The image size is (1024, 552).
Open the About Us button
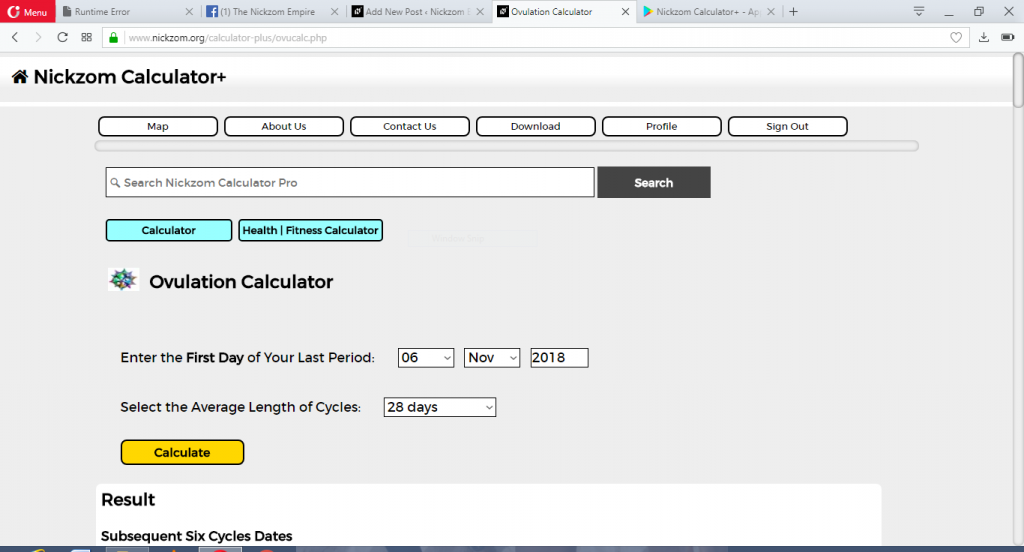click(284, 126)
